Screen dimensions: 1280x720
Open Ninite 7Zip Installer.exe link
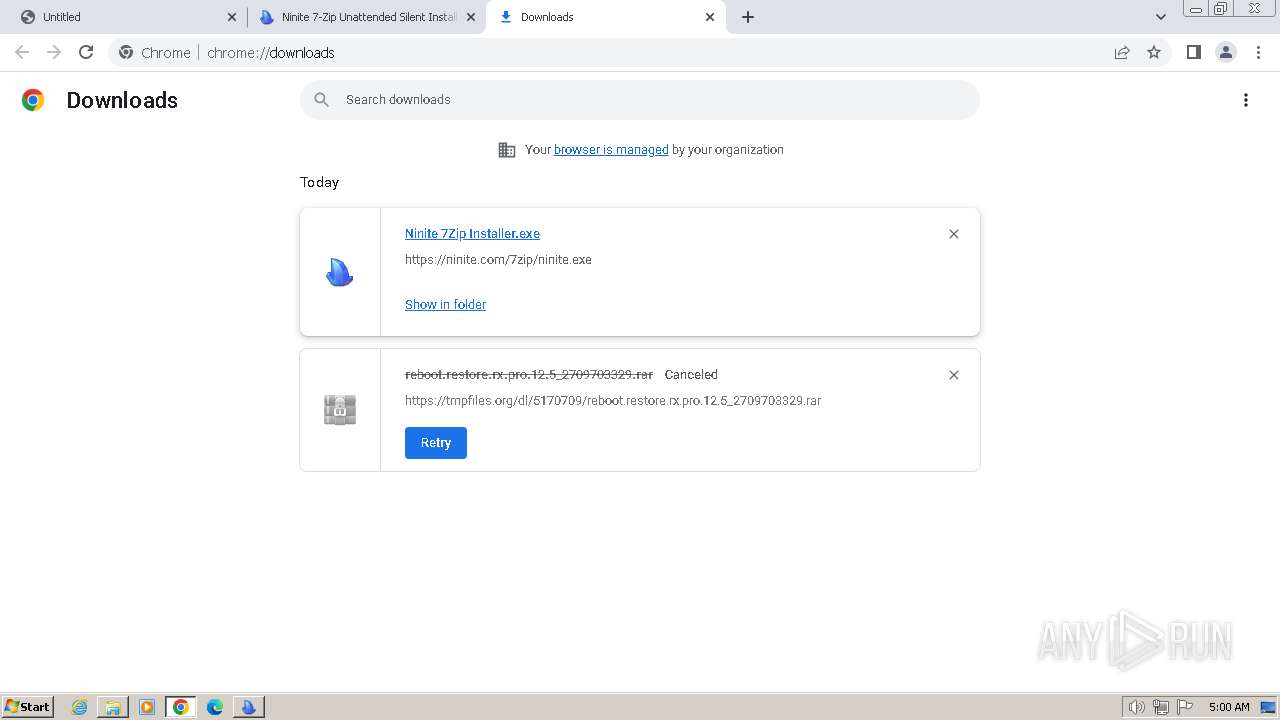pyautogui.click(x=472, y=234)
